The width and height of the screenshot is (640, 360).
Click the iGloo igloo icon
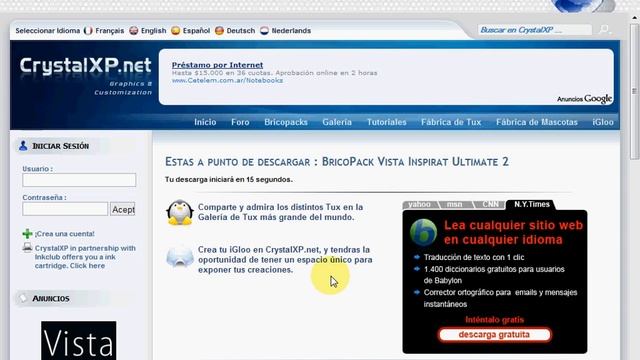coord(180,256)
